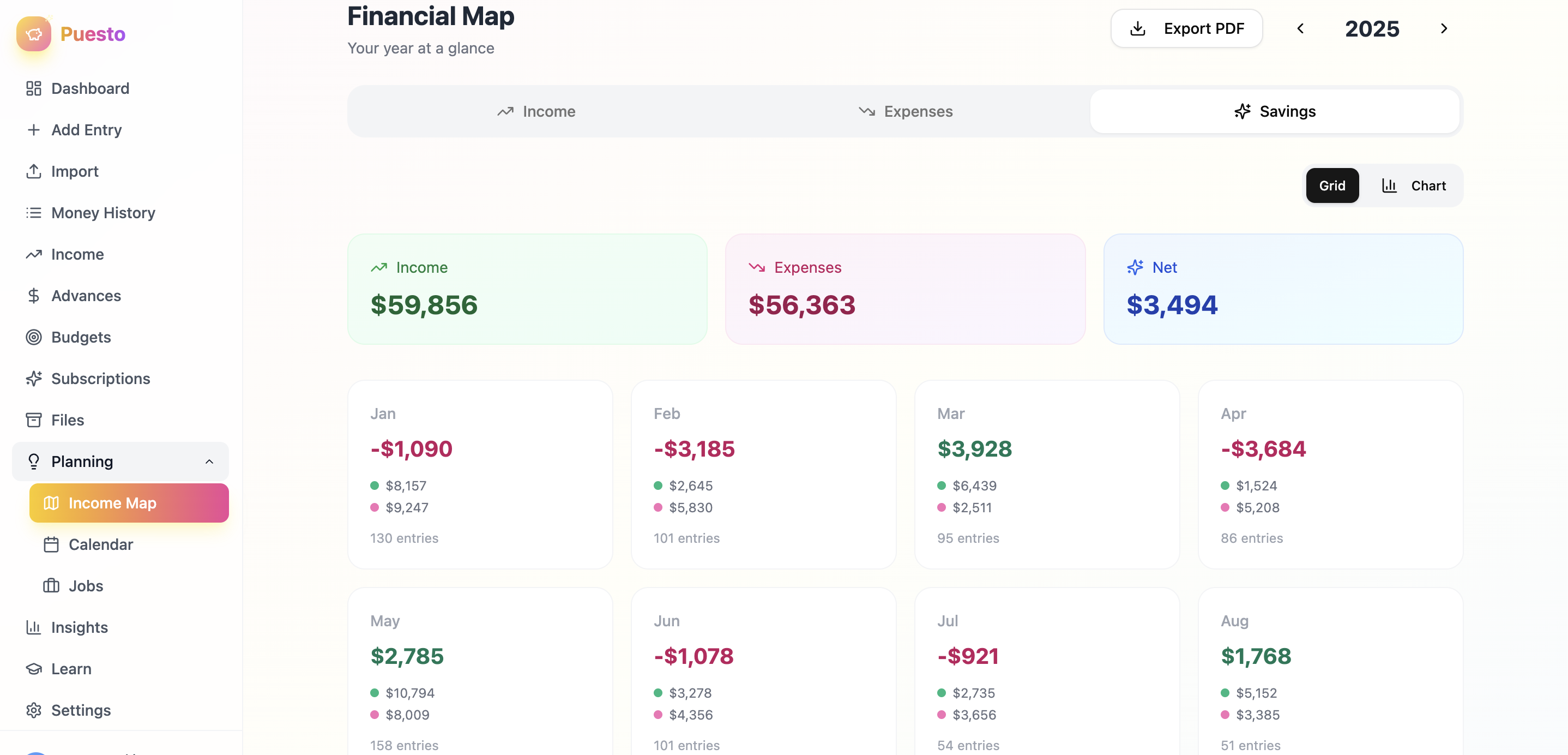Open the Import tool

point(74,171)
